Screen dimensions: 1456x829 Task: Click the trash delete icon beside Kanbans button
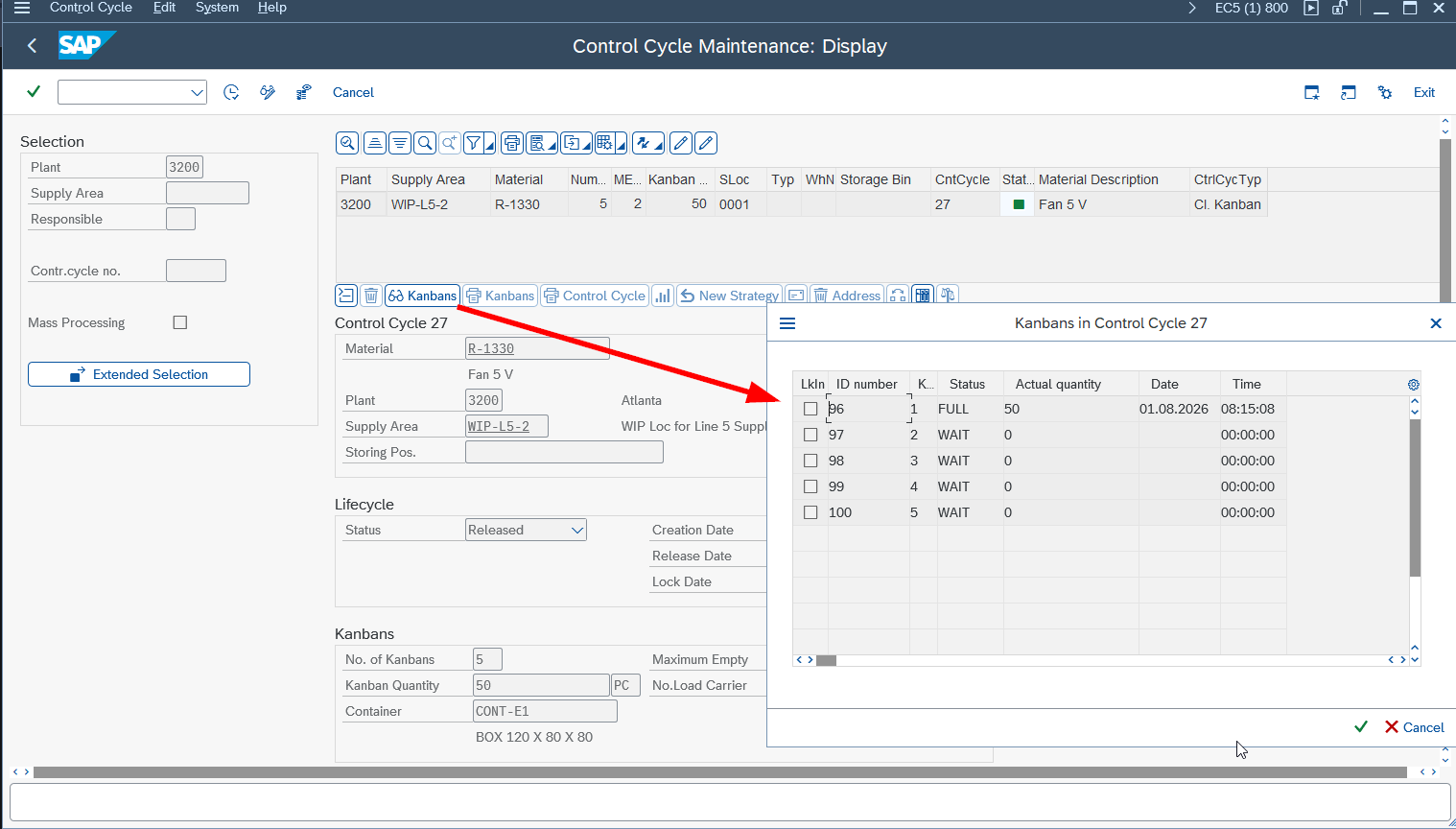(x=371, y=296)
